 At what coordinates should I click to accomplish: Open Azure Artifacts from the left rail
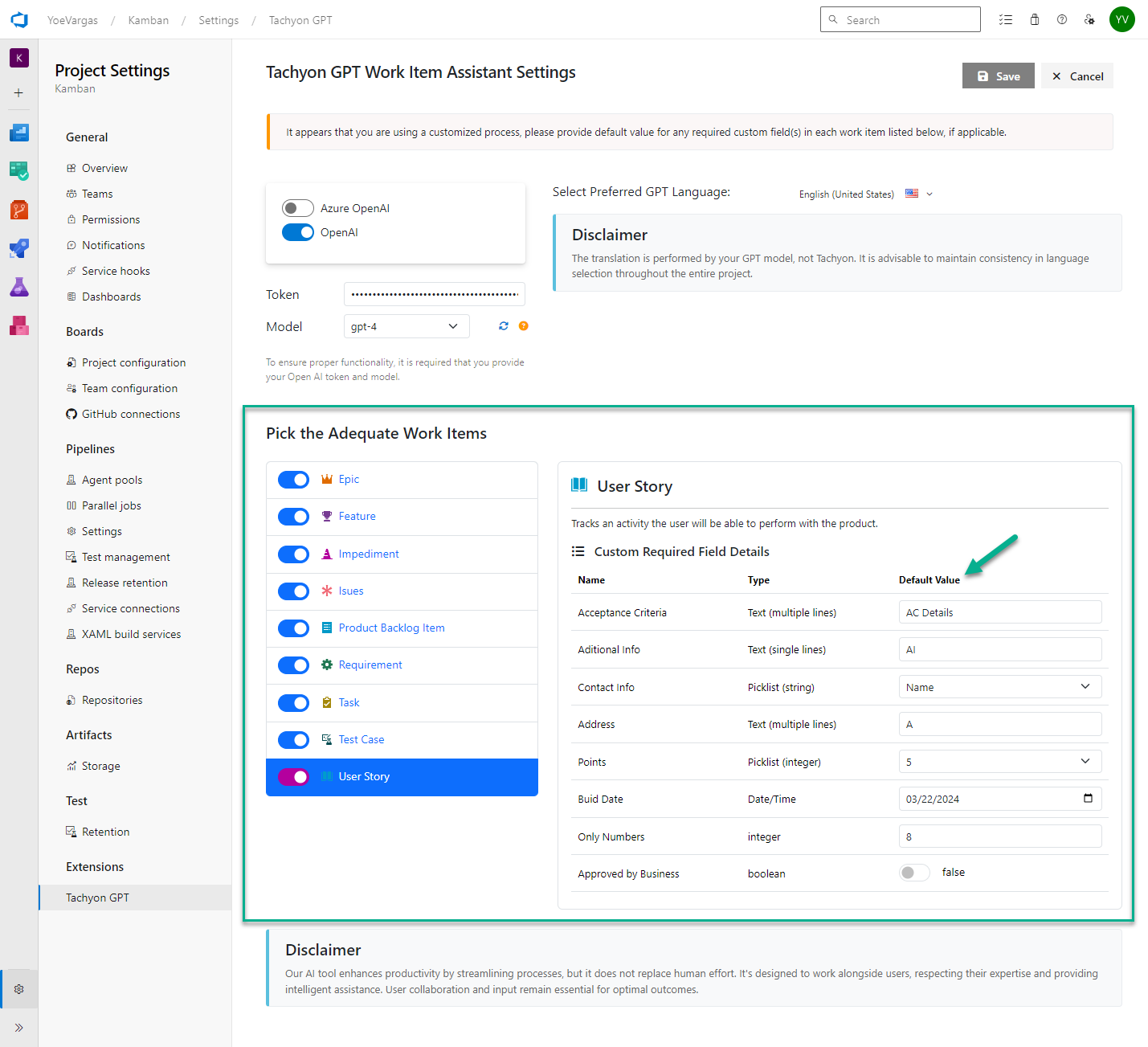coord(19,325)
